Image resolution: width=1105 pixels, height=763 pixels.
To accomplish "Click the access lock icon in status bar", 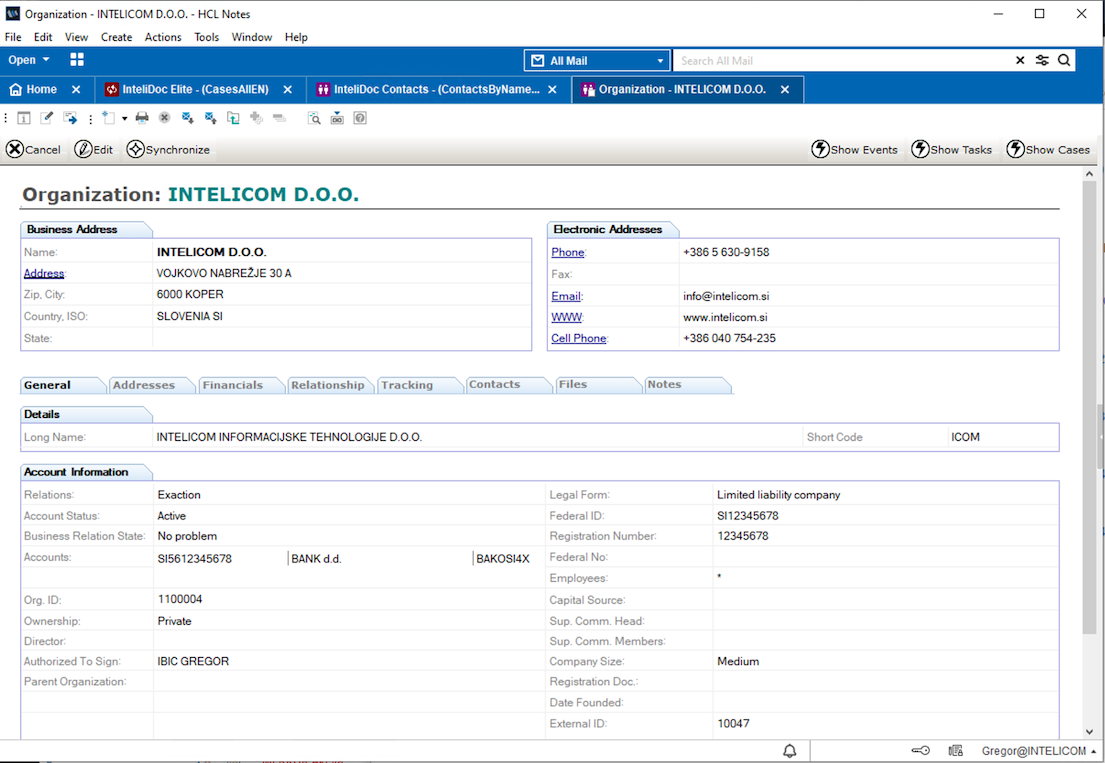I will 956,751.
